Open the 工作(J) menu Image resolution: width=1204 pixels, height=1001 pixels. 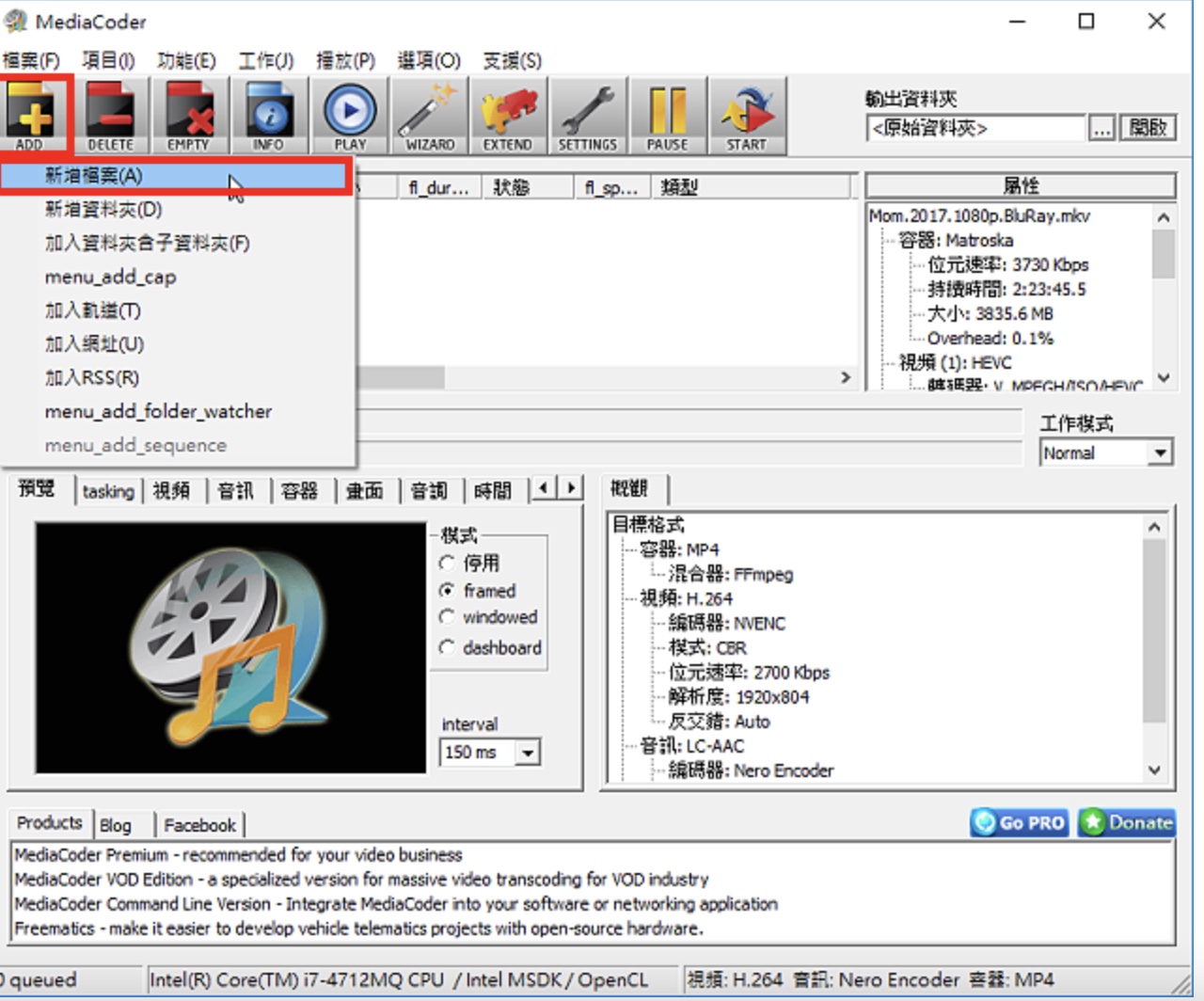click(x=266, y=61)
